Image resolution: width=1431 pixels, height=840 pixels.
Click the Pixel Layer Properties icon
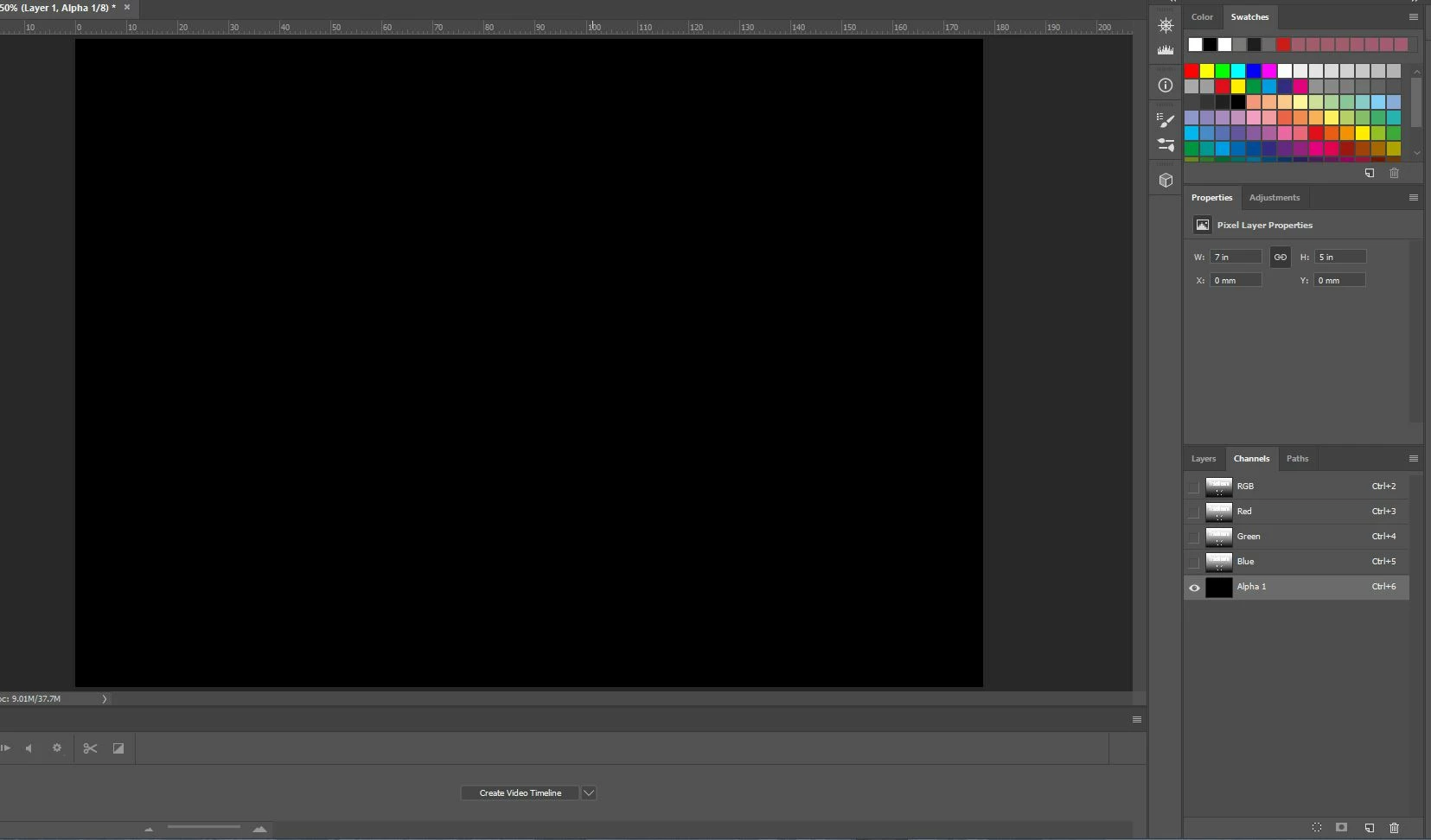[1203, 225]
